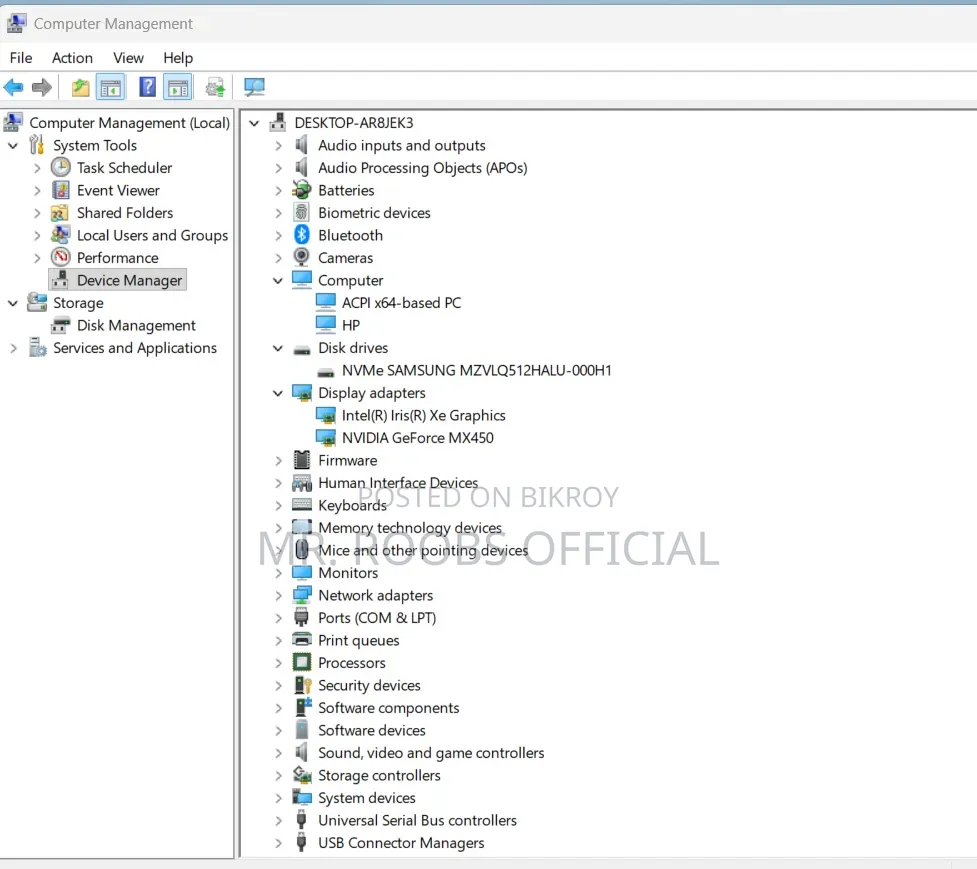The width and height of the screenshot is (977, 869).
Task: Open the Help menu
Action: click(x=178, y=58)
